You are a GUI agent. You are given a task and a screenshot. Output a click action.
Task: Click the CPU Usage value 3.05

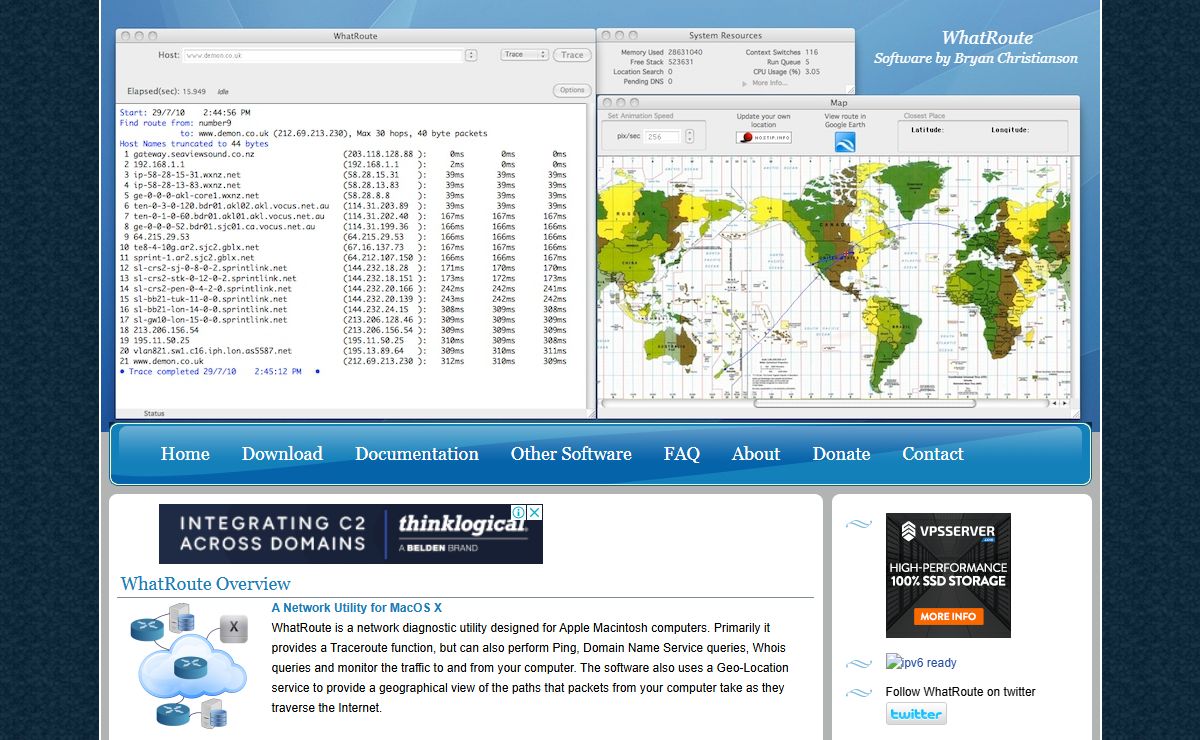tap(813, 72)
